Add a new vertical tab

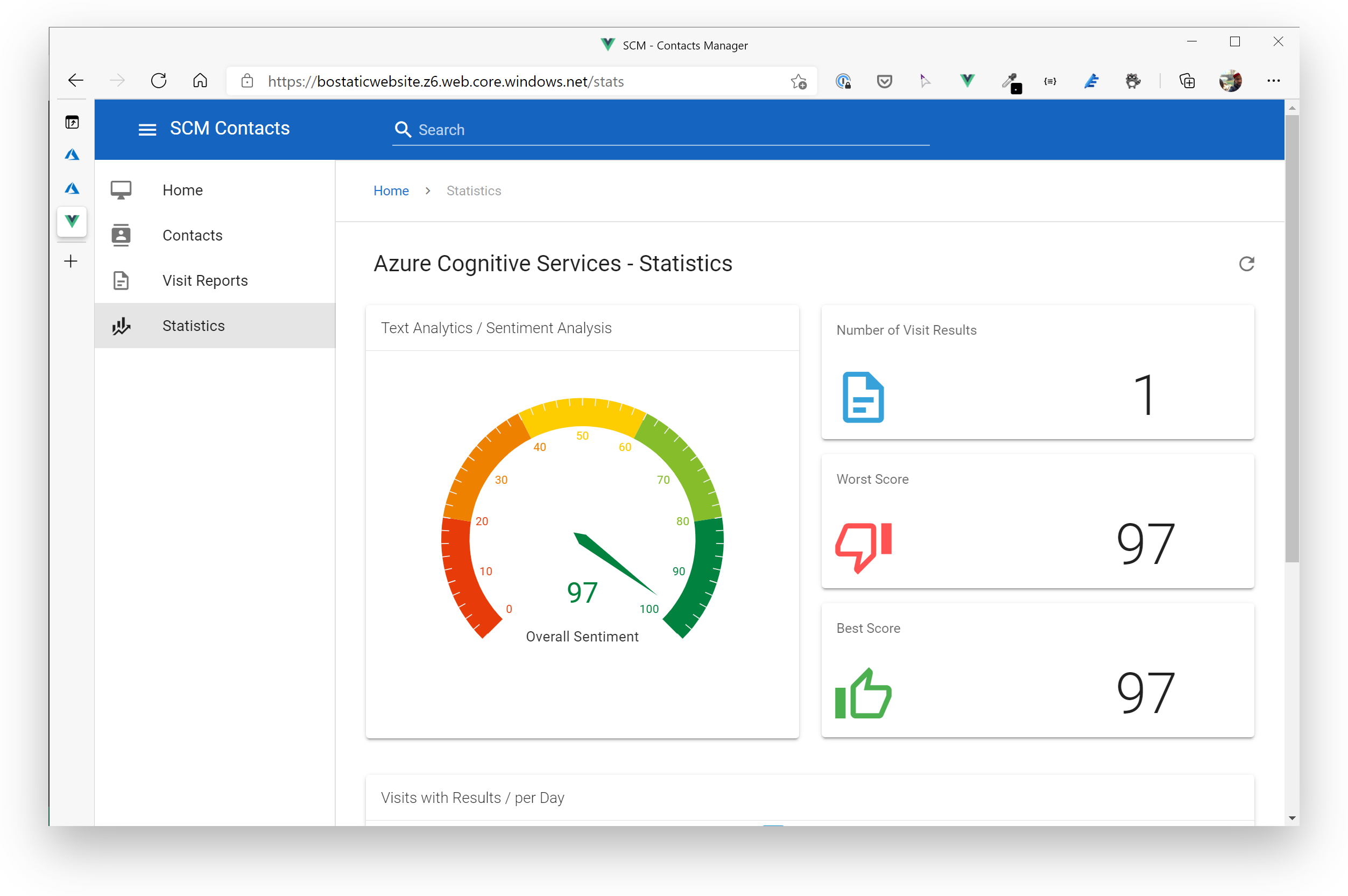(x=71, y=261)
